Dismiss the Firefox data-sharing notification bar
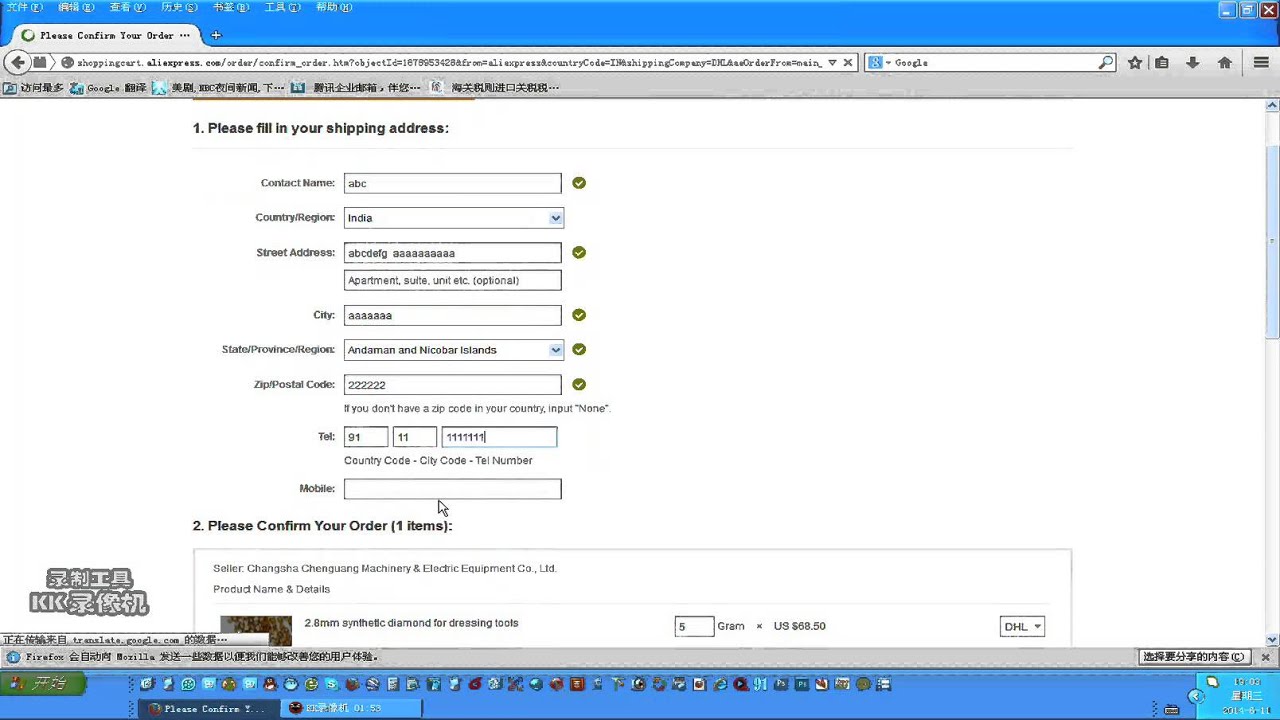 click(1265, 657)
